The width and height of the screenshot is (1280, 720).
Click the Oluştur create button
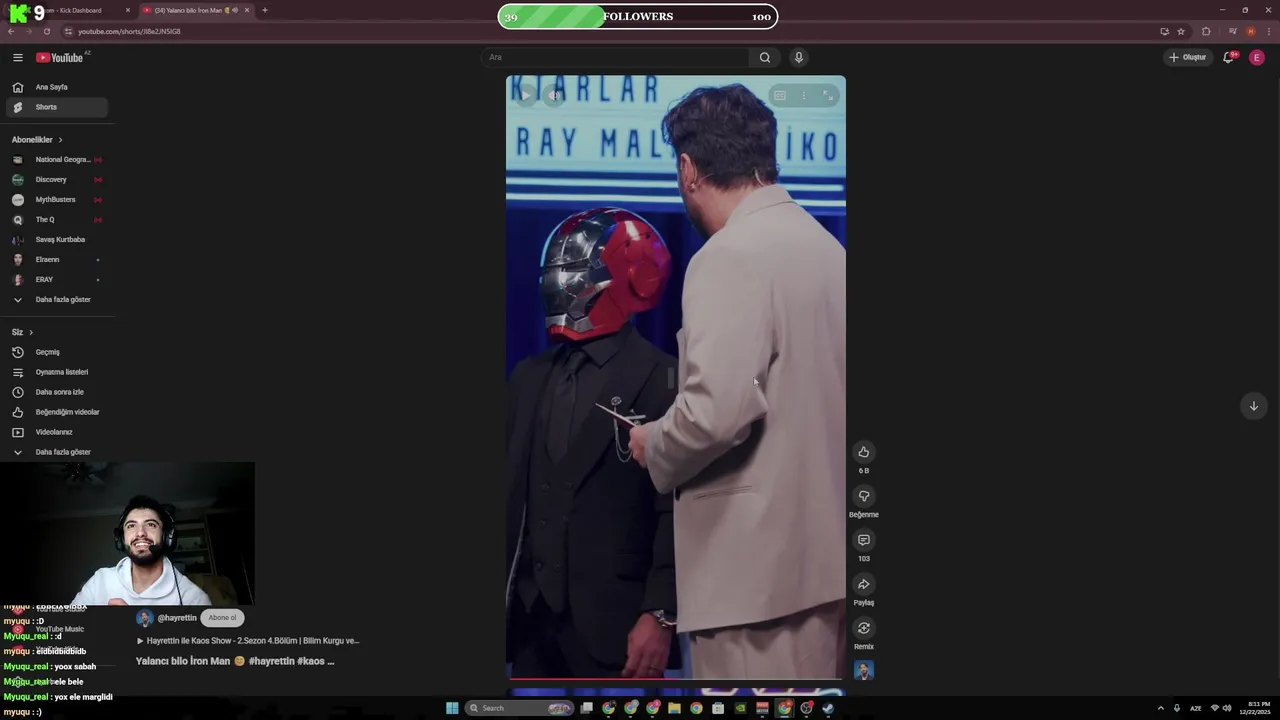tap(1188, 57)
